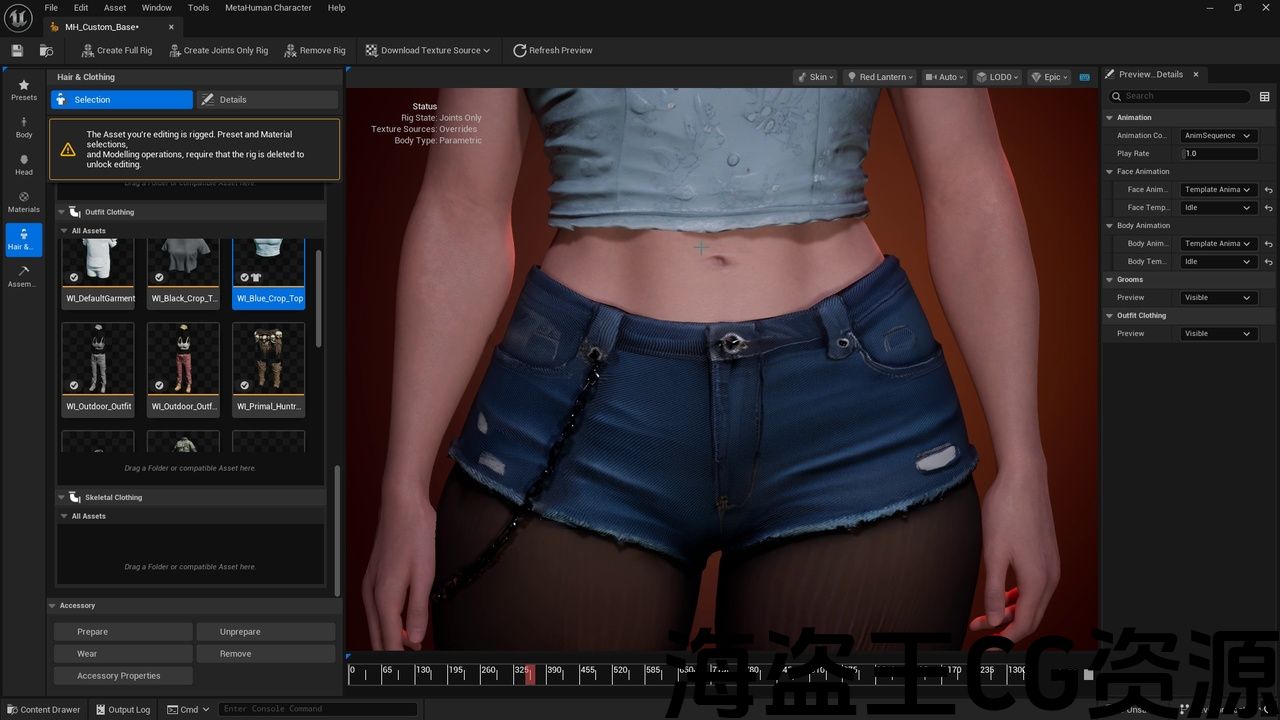Viewport: 1280px width, 720px height.
Task: Switch to the Materials sidebar panel
Action: point(24,201)
